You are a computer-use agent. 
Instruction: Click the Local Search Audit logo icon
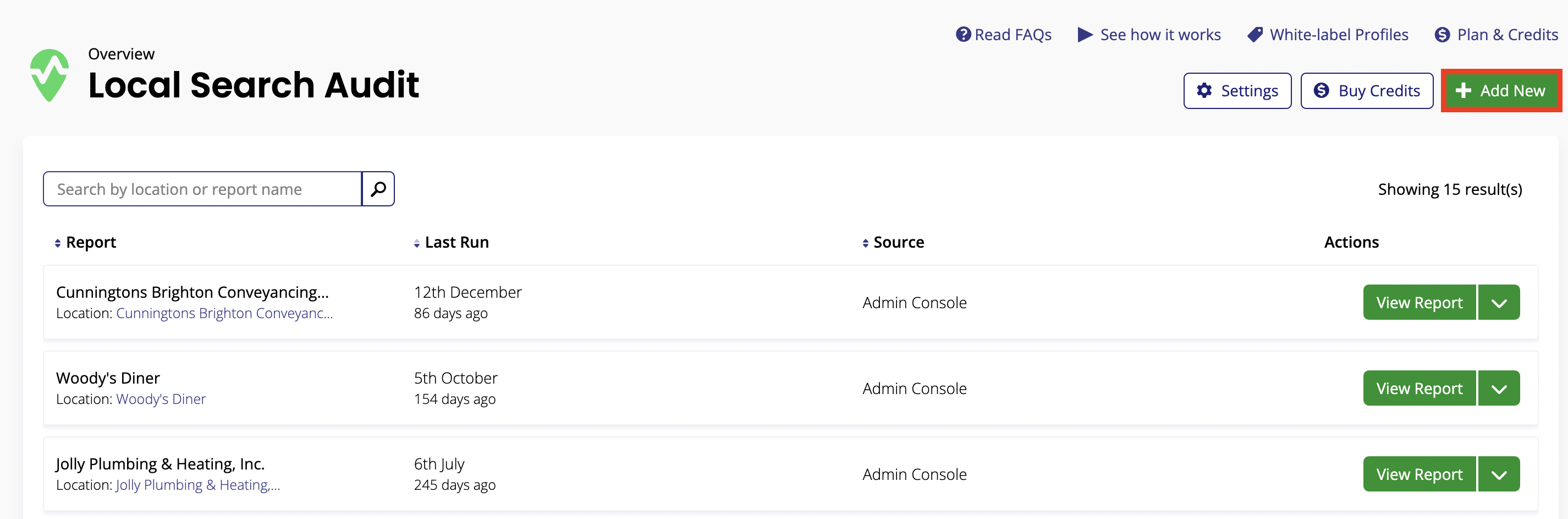point(49,75)
